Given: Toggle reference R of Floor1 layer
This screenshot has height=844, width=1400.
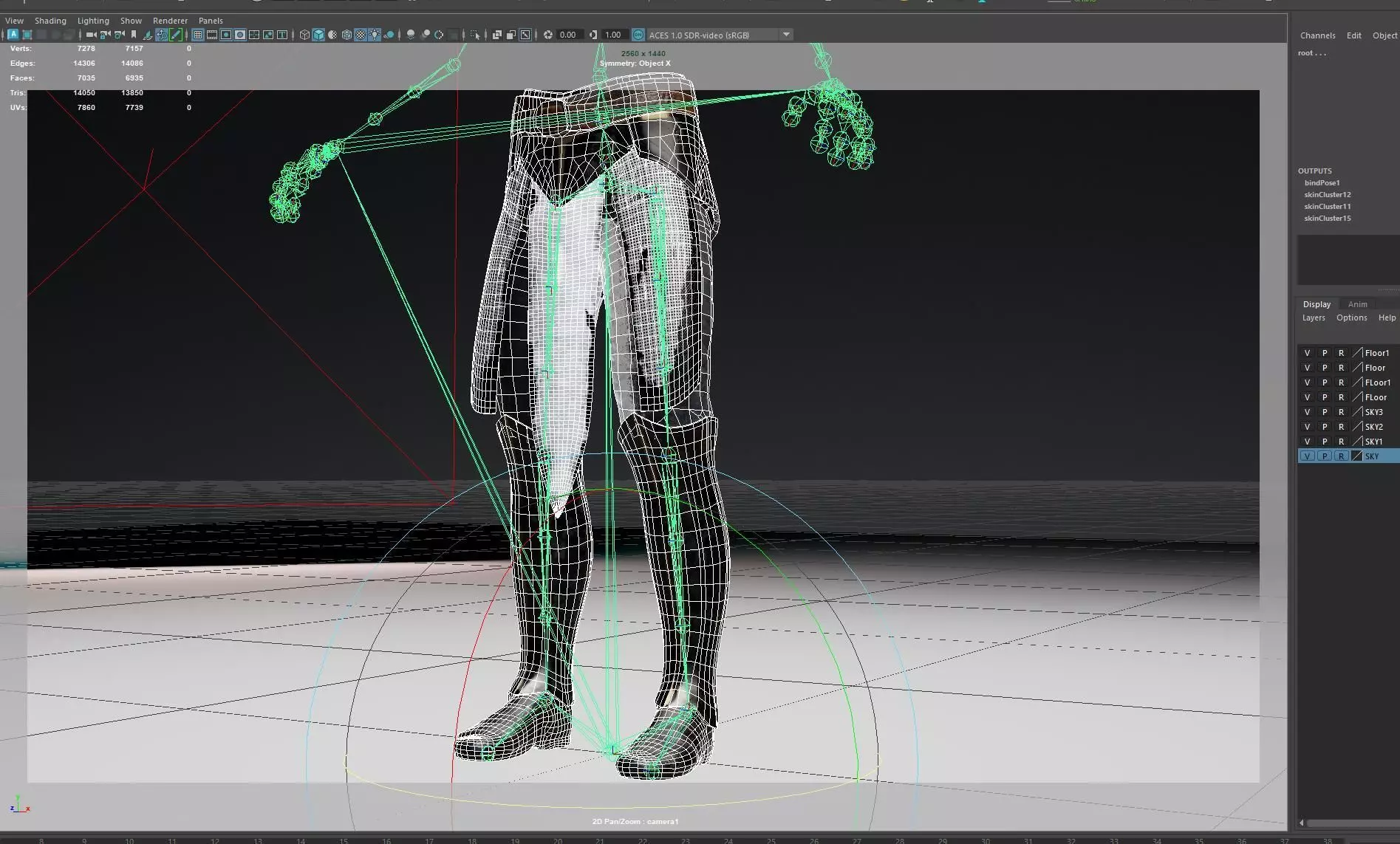Looking at the screenshot, I should [1341, 353].
